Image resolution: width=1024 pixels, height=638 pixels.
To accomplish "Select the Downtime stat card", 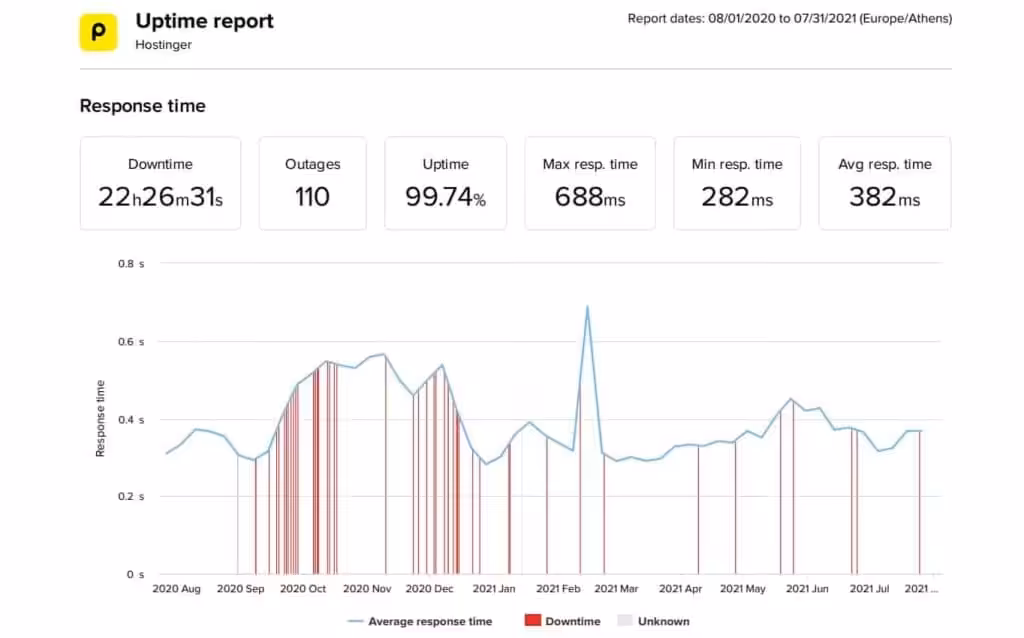I will pos(160,183).
